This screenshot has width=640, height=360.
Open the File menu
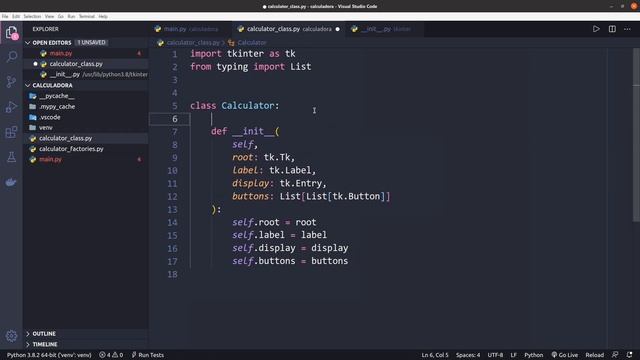pyautogui.click(x=5, y=16)
